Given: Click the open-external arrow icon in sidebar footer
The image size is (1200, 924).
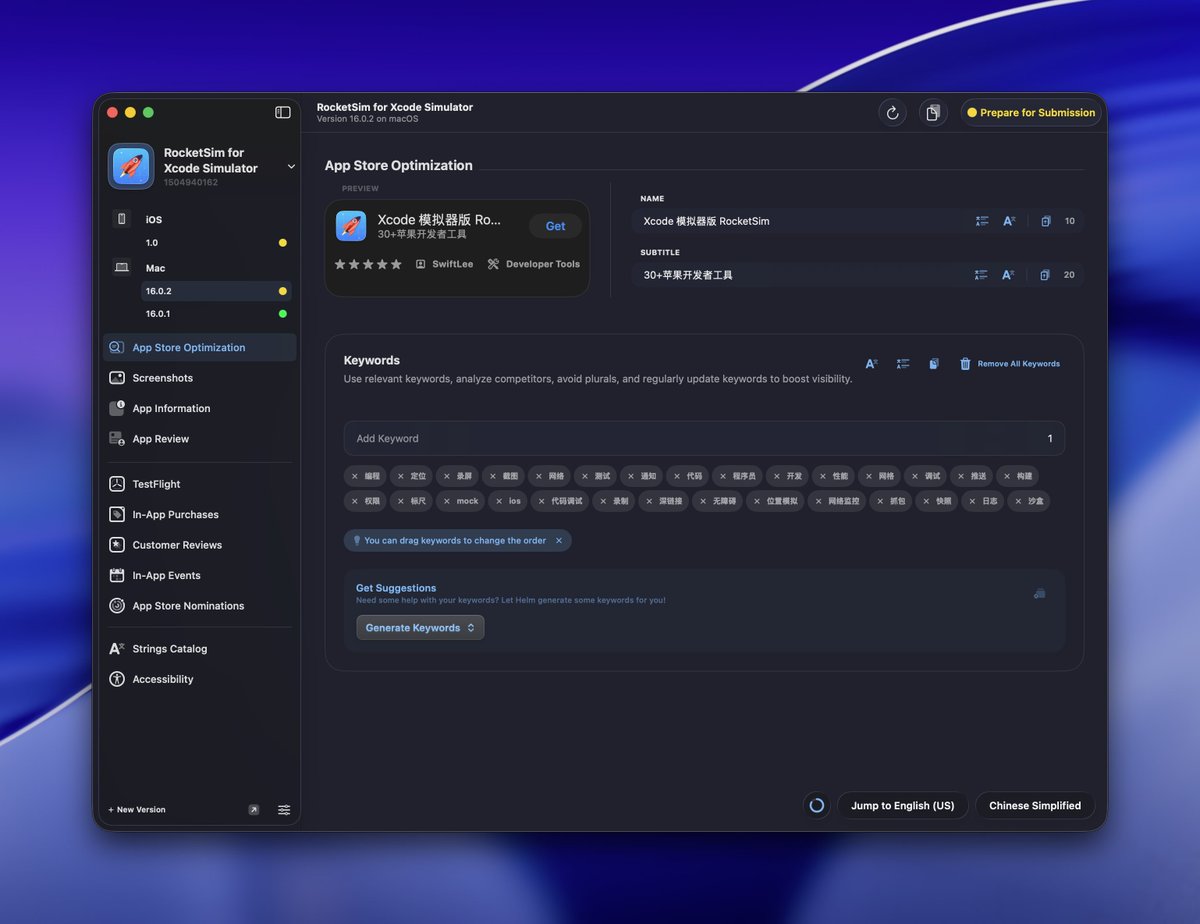Looking at the screenshot, I should tap(254, 810).
